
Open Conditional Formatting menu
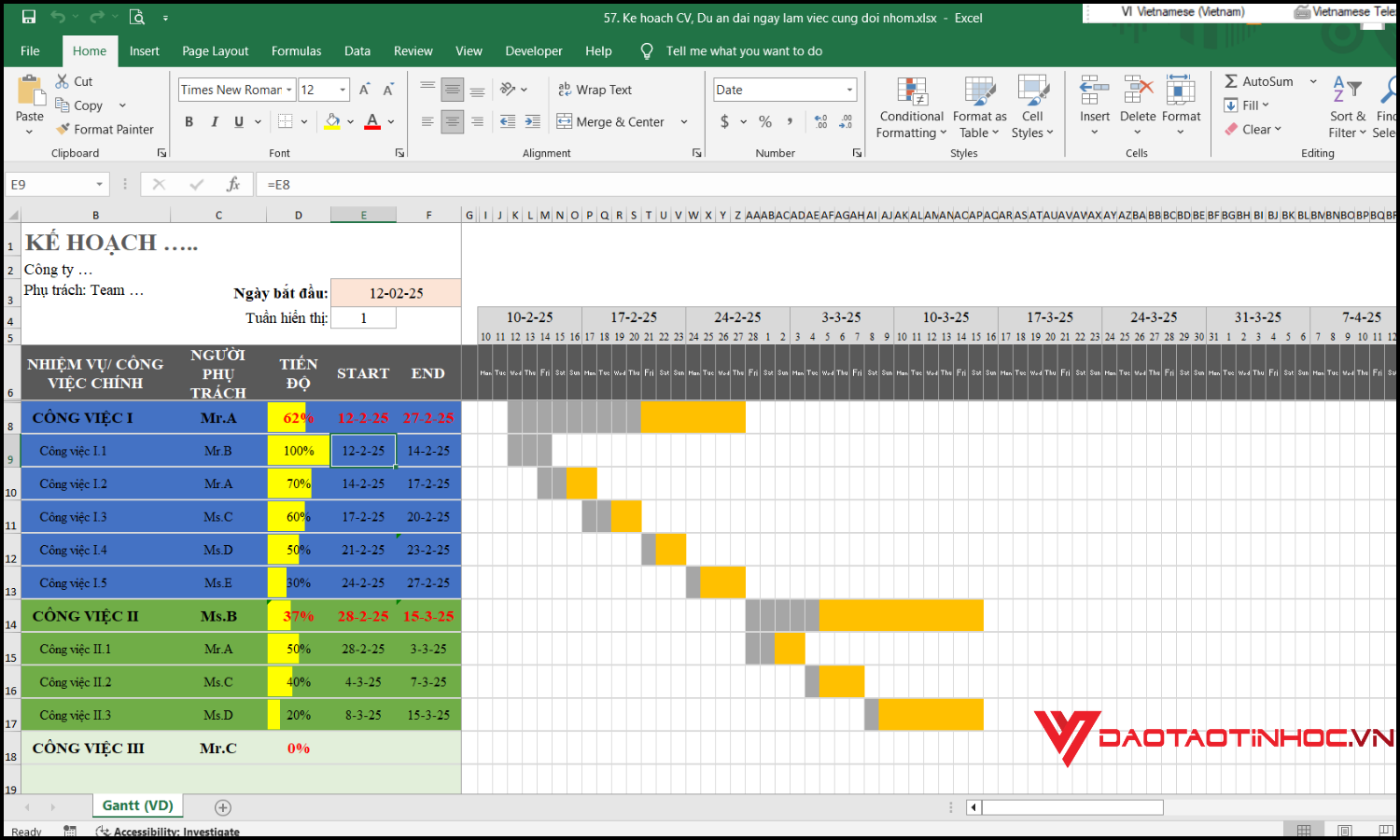tap(911, 107)
